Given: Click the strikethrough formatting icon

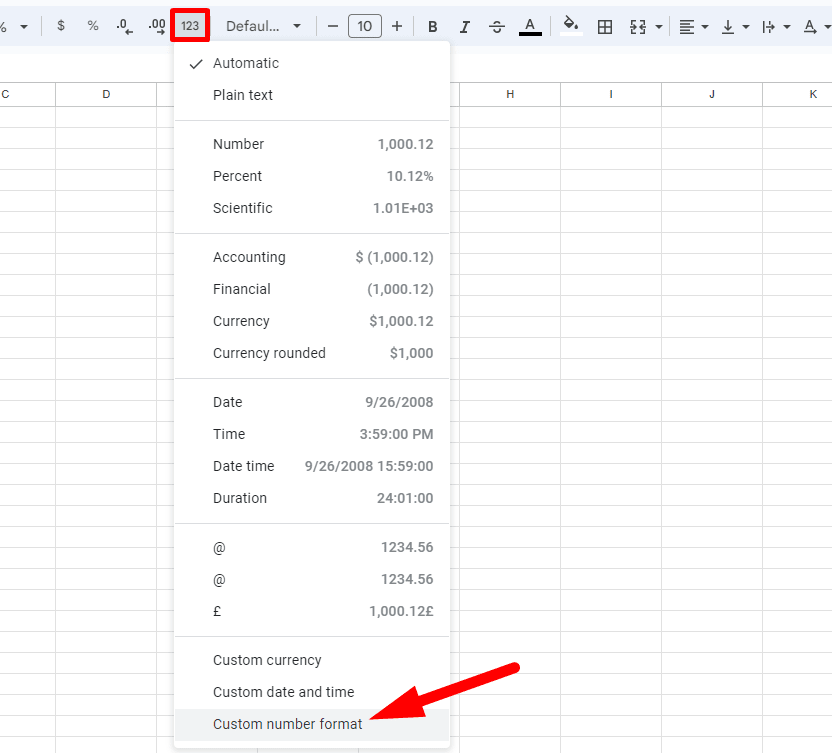Looking at the screenshot, I should click(x=497, y=26).
